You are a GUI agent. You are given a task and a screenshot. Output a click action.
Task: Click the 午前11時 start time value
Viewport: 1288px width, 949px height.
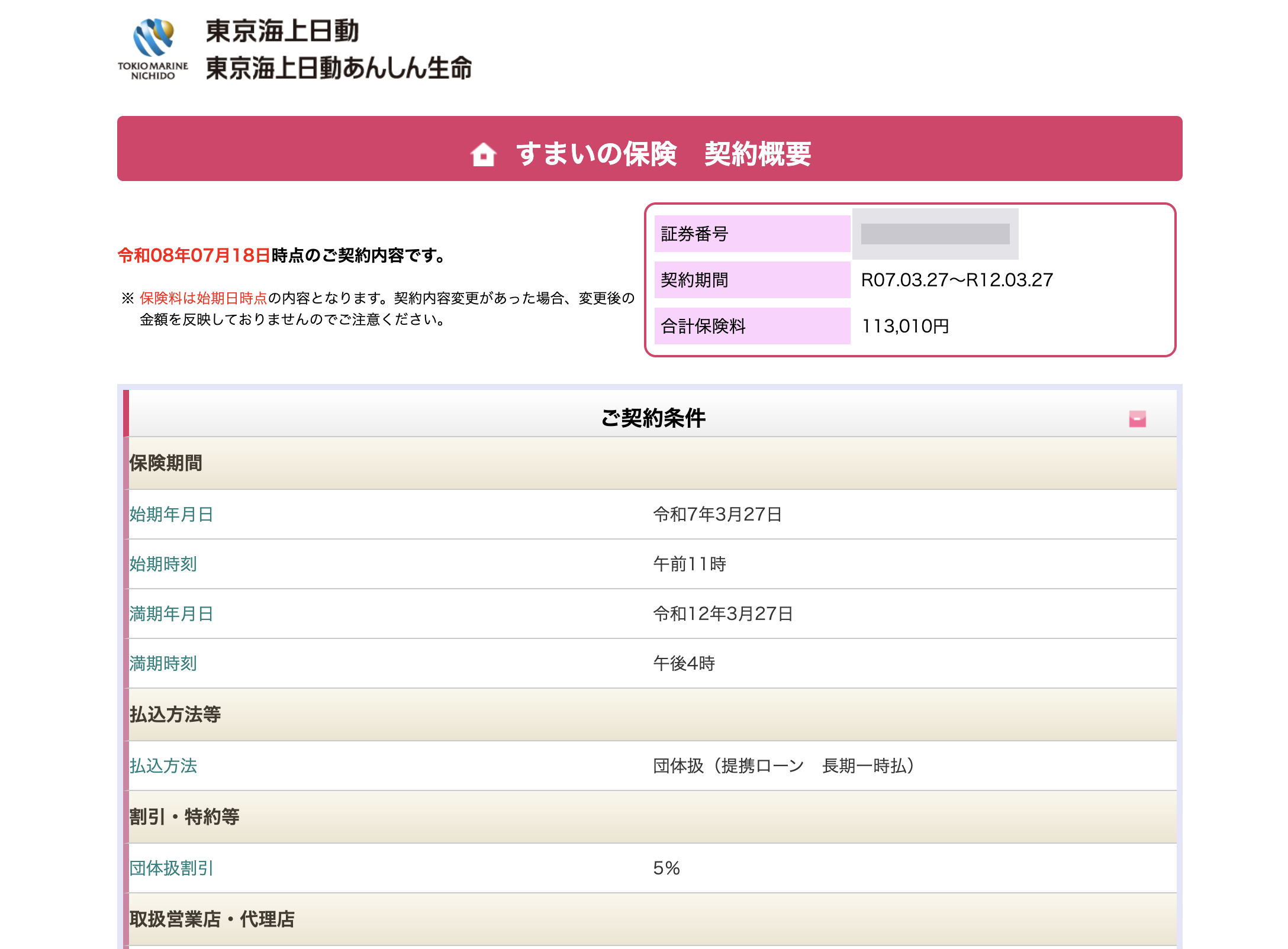point(690,564)
